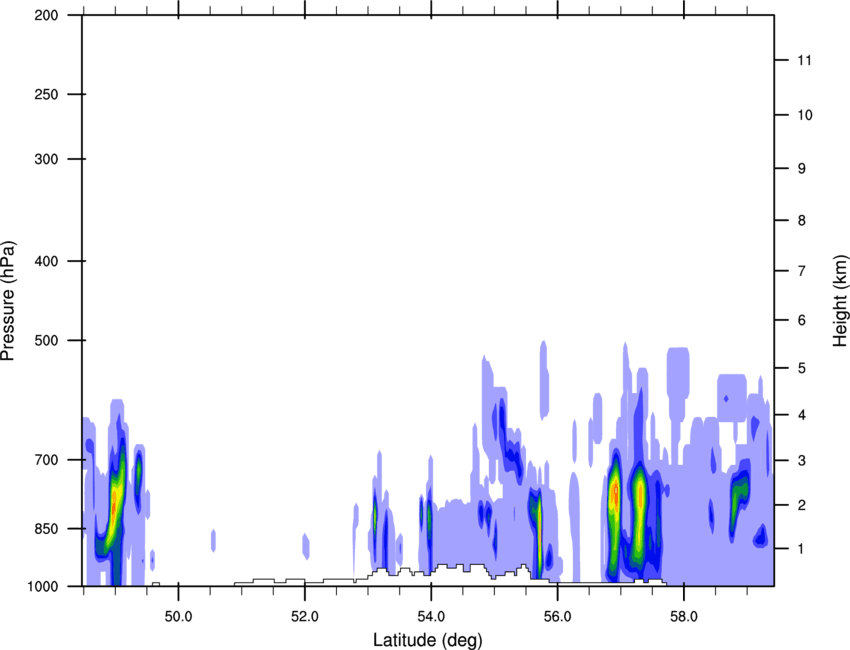Viewport: 850px width, 650px height.
Task: Select the 300 pressure tick label
Action: pos(46,159)
